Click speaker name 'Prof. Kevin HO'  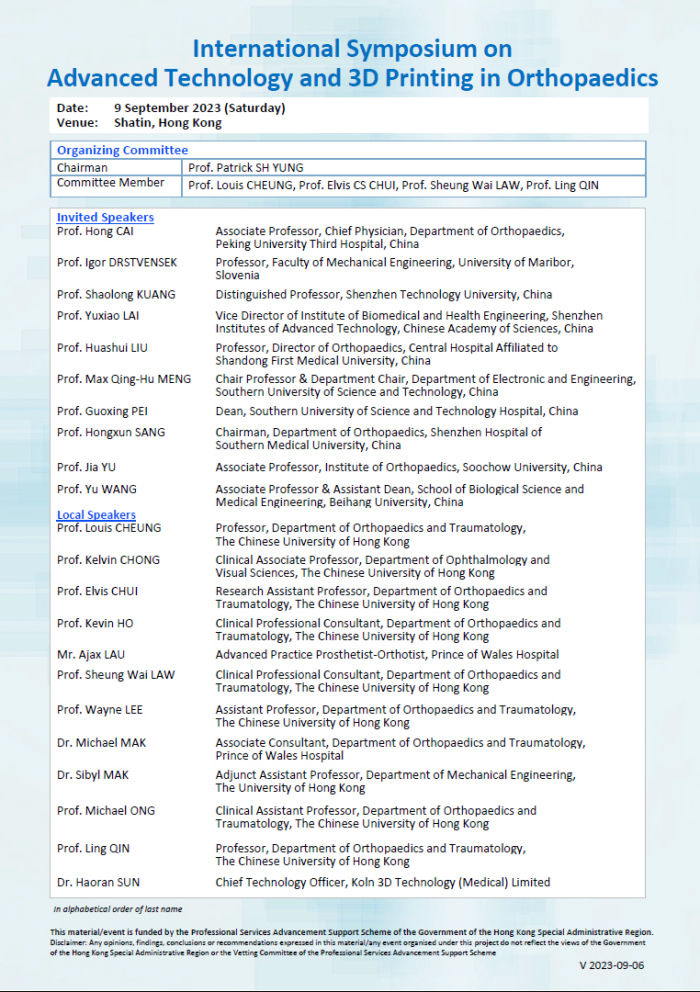(95, 624)
